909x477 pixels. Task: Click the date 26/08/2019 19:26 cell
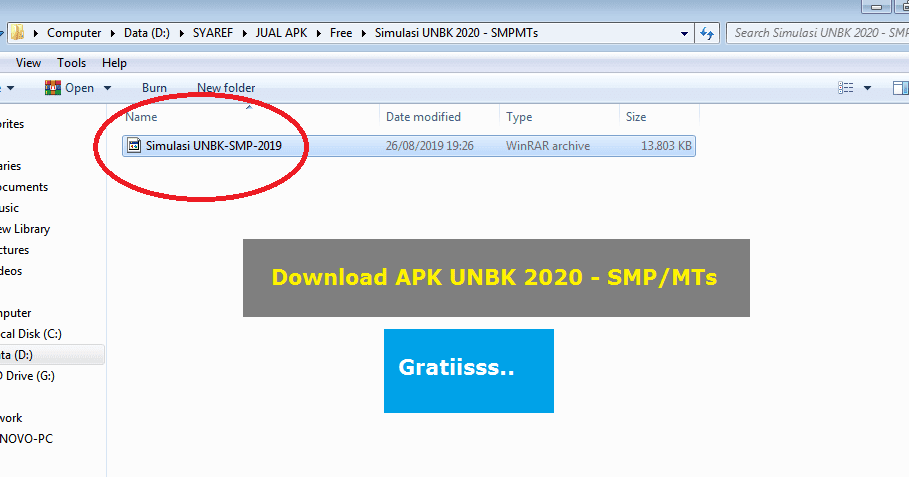430,146
